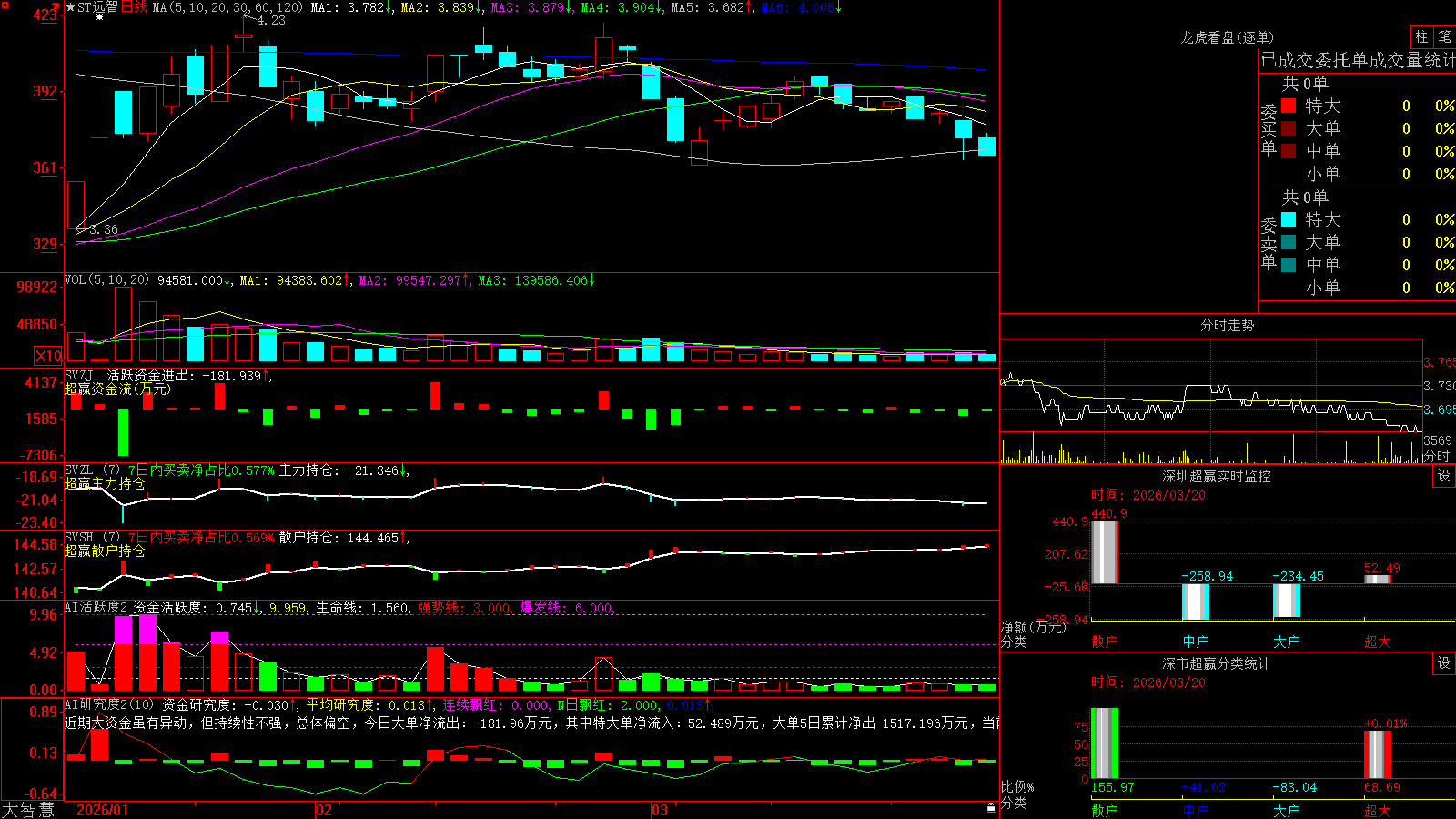This screenshot has height=819, width=1456.
Task: Click the VOL(5,10,20) indicator label
Action: (x=106, y=279)
